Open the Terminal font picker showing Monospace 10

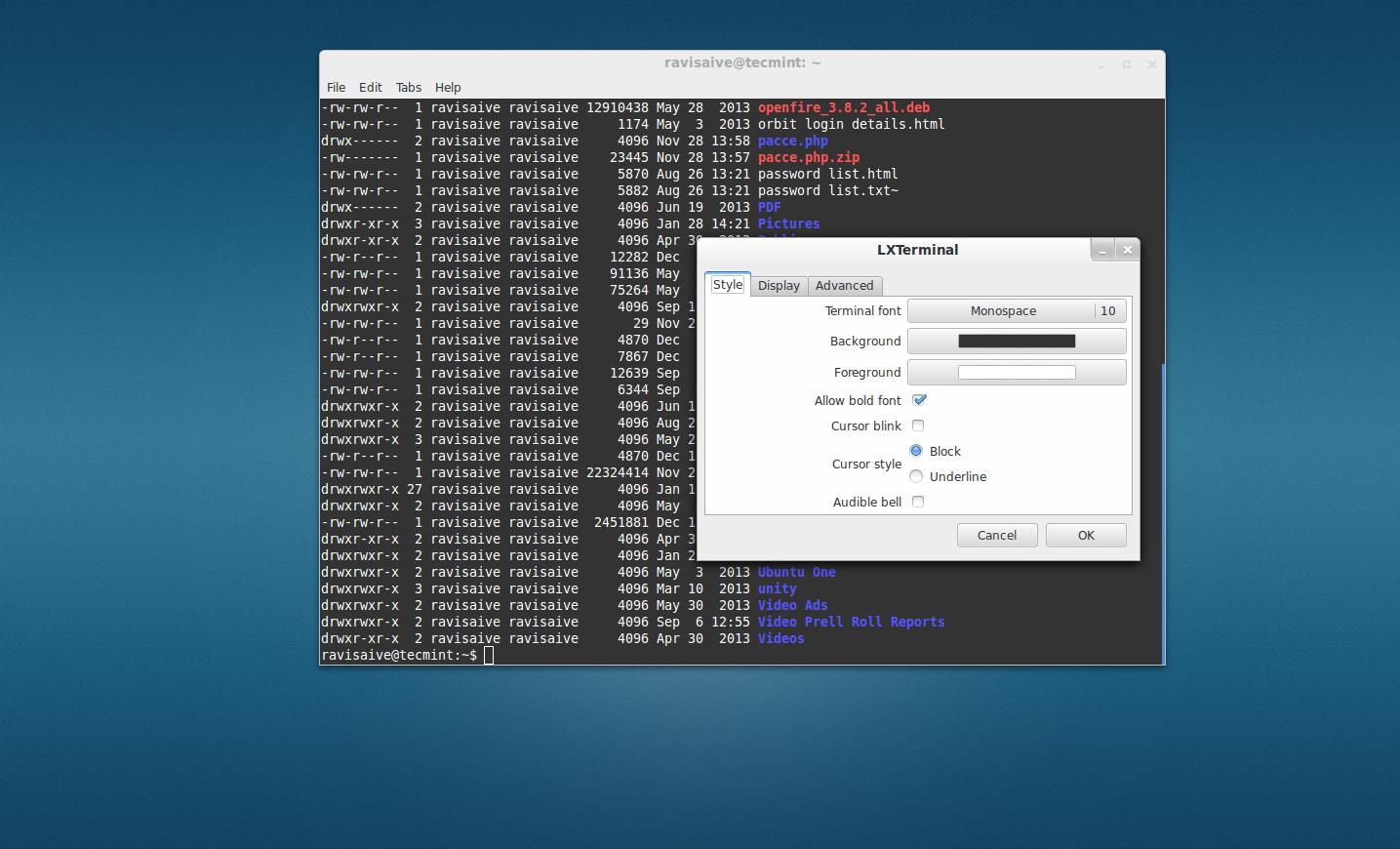click(x=1016, y=310)
